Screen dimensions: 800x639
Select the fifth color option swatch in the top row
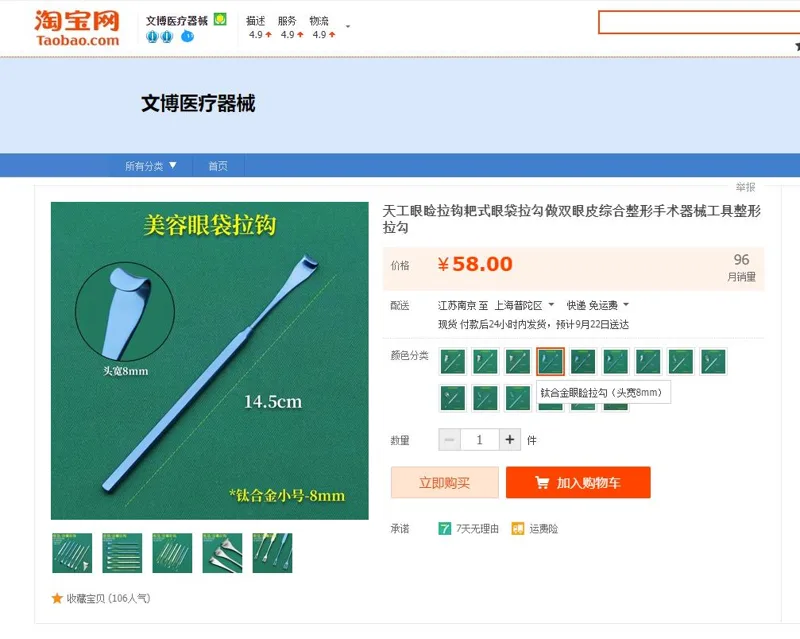pyautogui.click(x=583, y=361)
